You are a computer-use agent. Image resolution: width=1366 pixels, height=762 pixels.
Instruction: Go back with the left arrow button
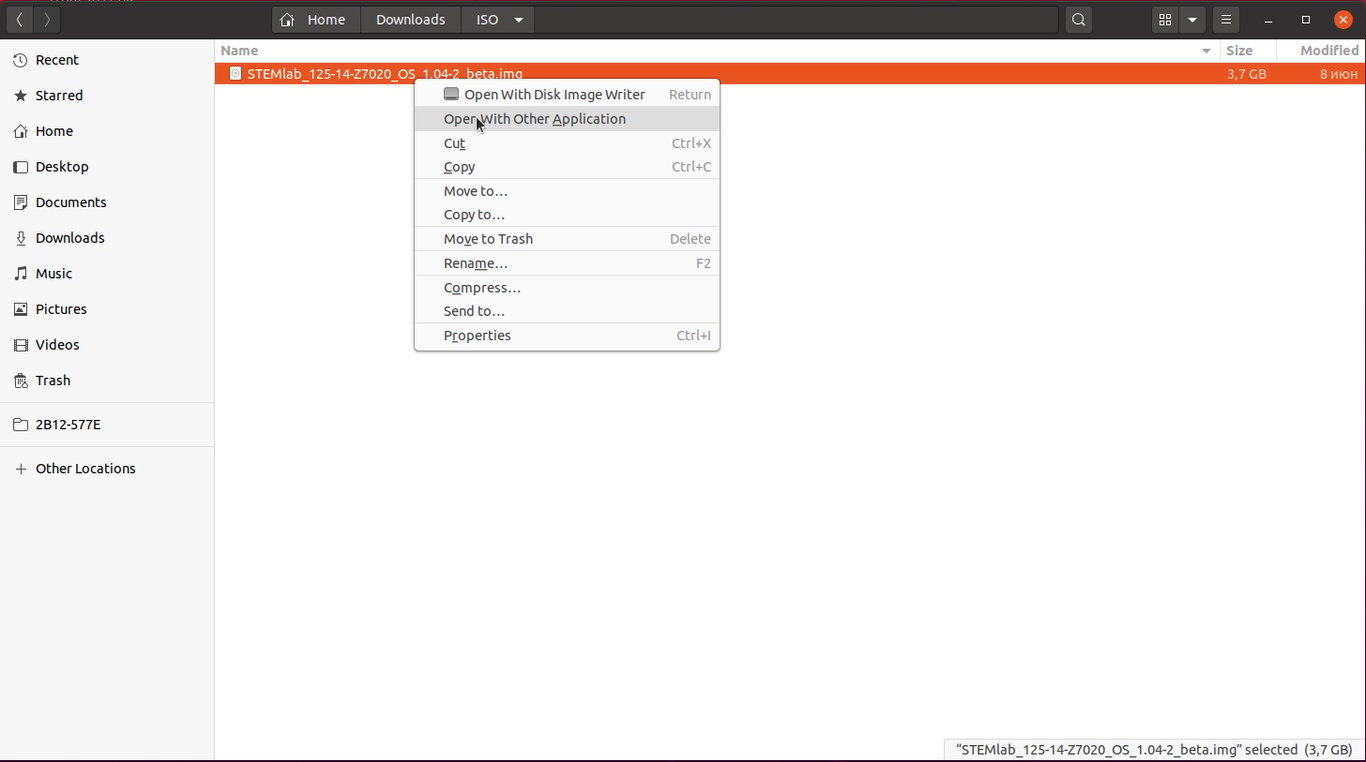19,20
